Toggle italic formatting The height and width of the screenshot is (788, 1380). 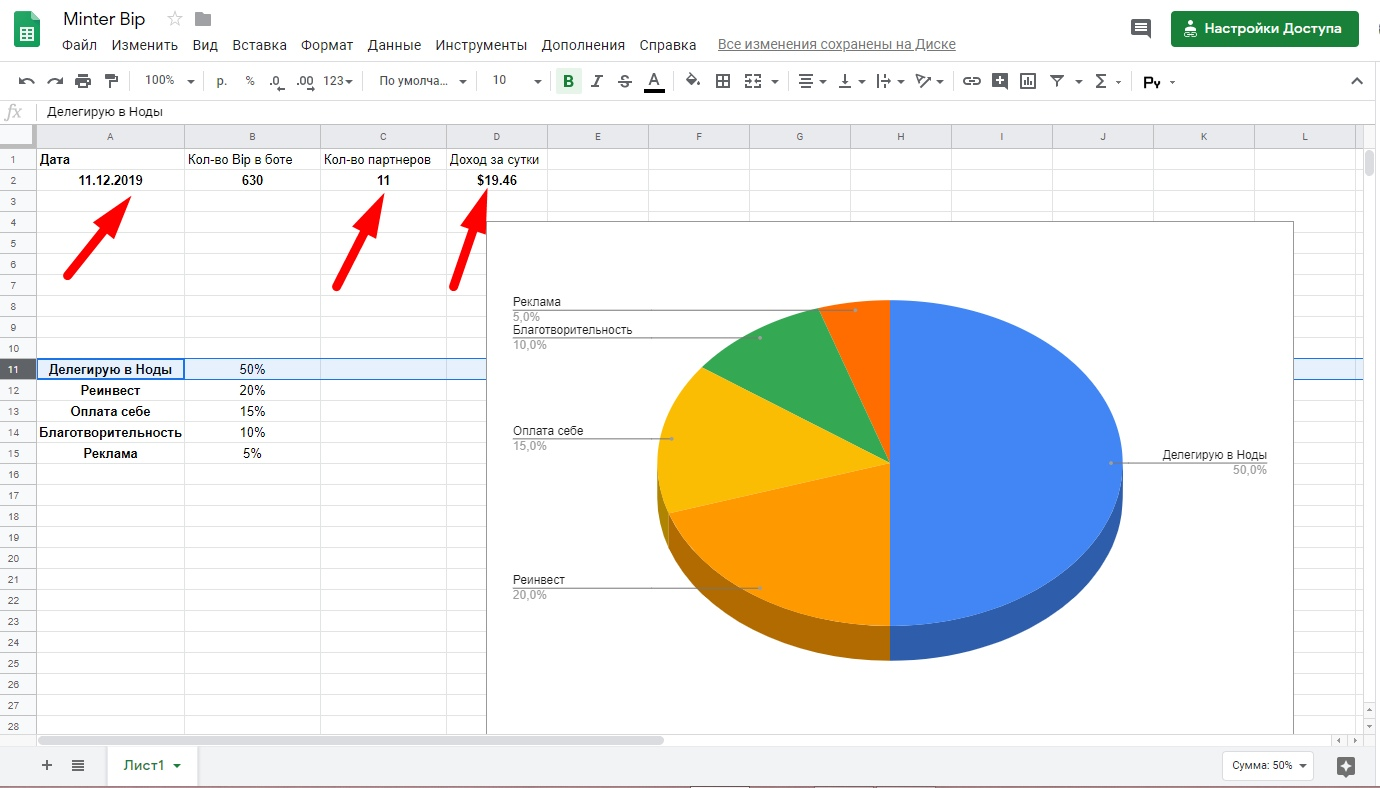pos(597,81)
